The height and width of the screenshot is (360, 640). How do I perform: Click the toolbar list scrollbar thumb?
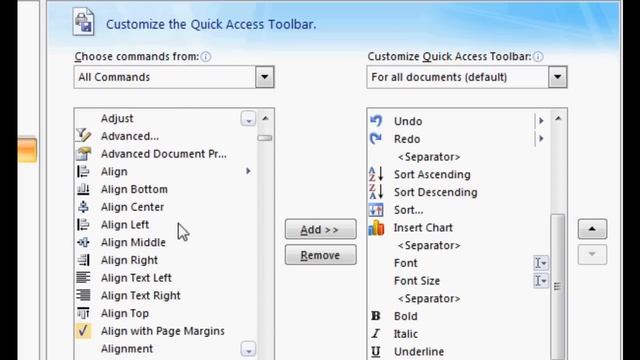tap(558, 287)
